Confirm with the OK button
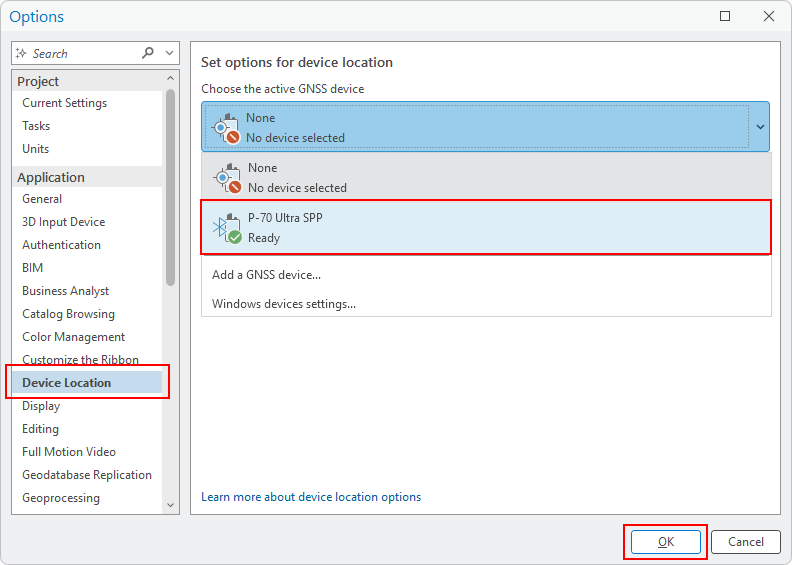Screen dimensions: 792x565 pos(666,542)
